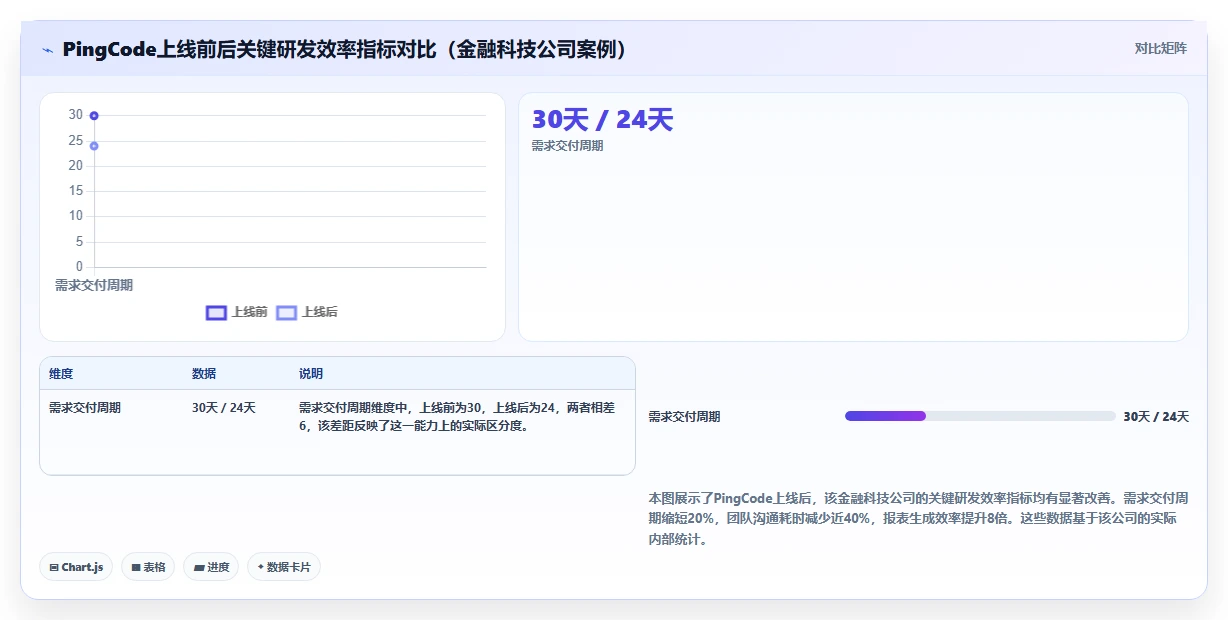This screenshot has height=620, width=1228.
Task: Click the 对比矩阵 label in the header
Action: 1161,48
